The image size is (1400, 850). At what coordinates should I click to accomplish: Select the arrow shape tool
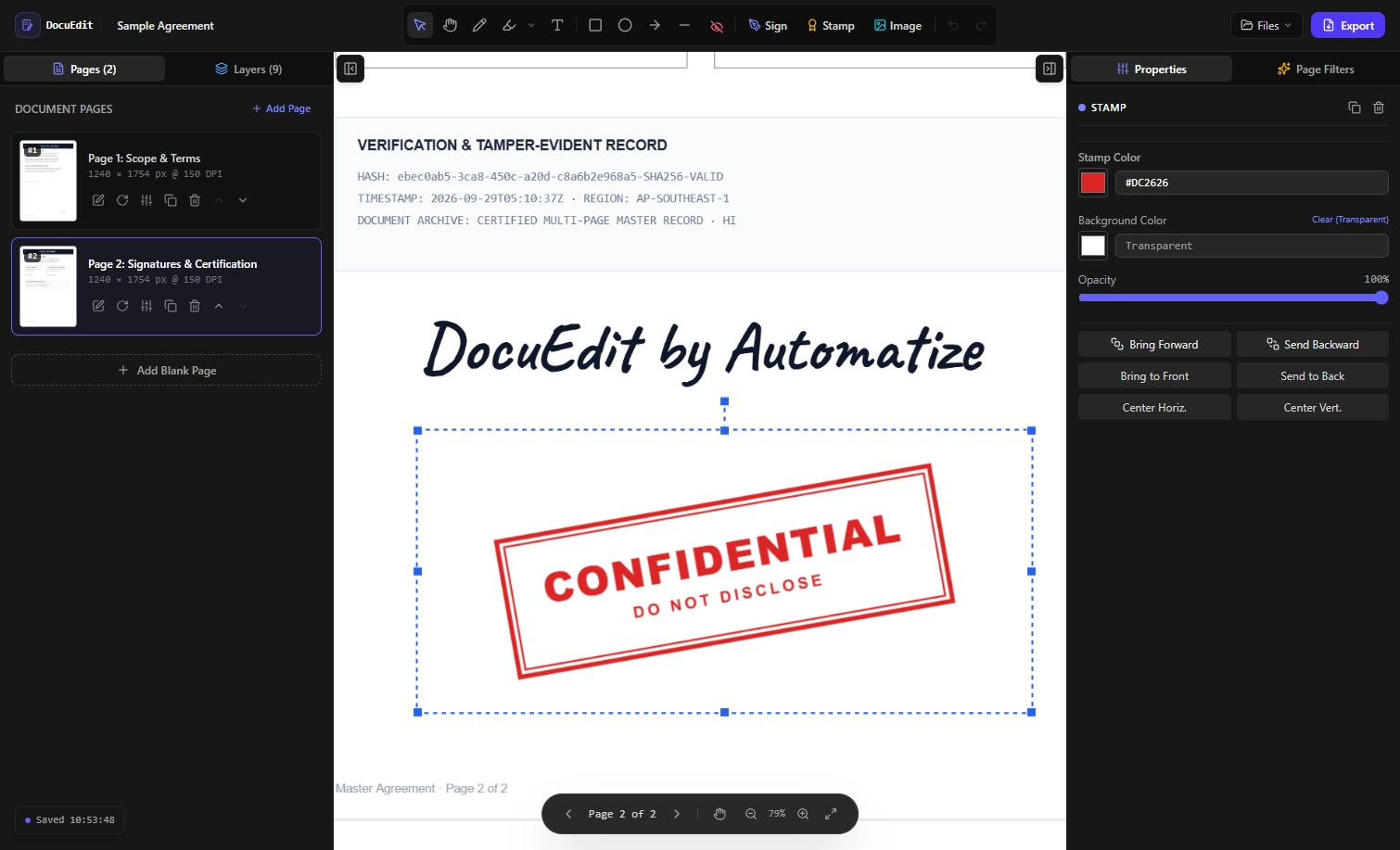pos(655,25)
